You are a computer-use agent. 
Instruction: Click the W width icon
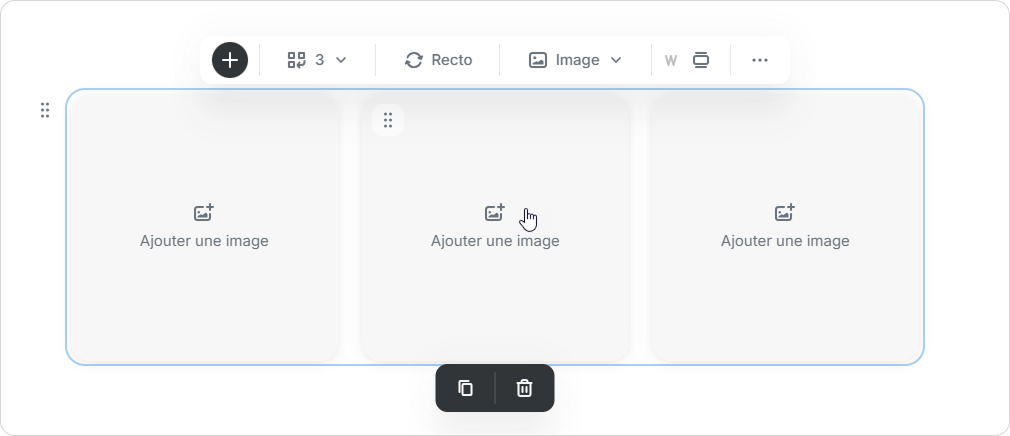click(671, 60)
